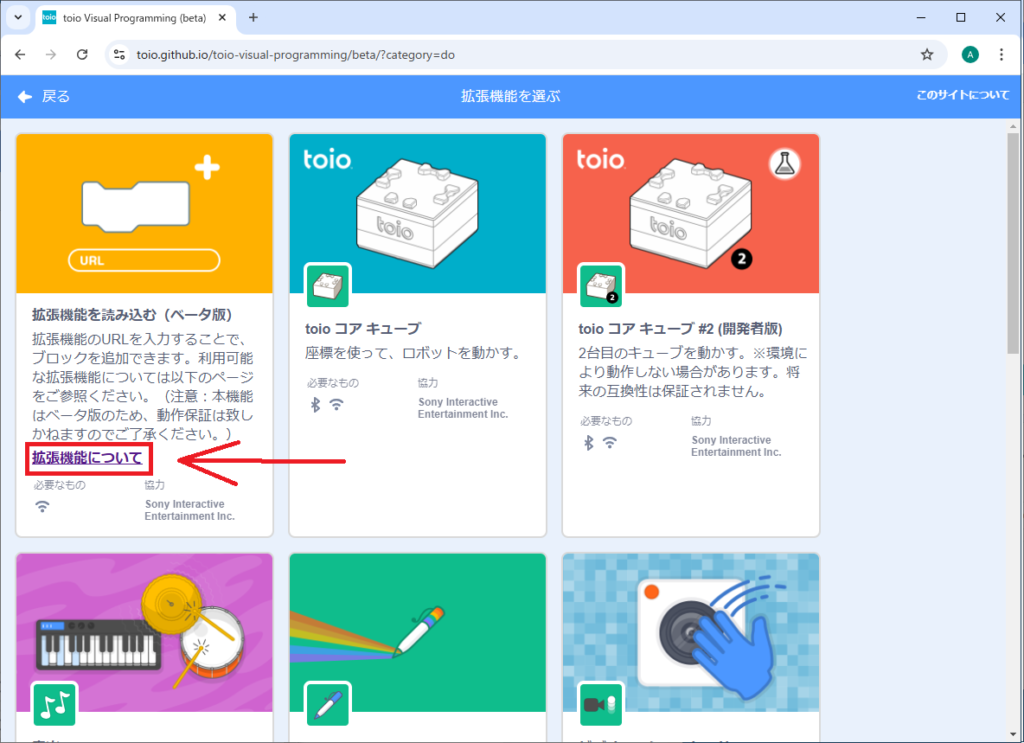Screen dimensions: 1024x743
Task: Click the cube #2 badge icon on the red card
Action: click(x=602, y=282)
